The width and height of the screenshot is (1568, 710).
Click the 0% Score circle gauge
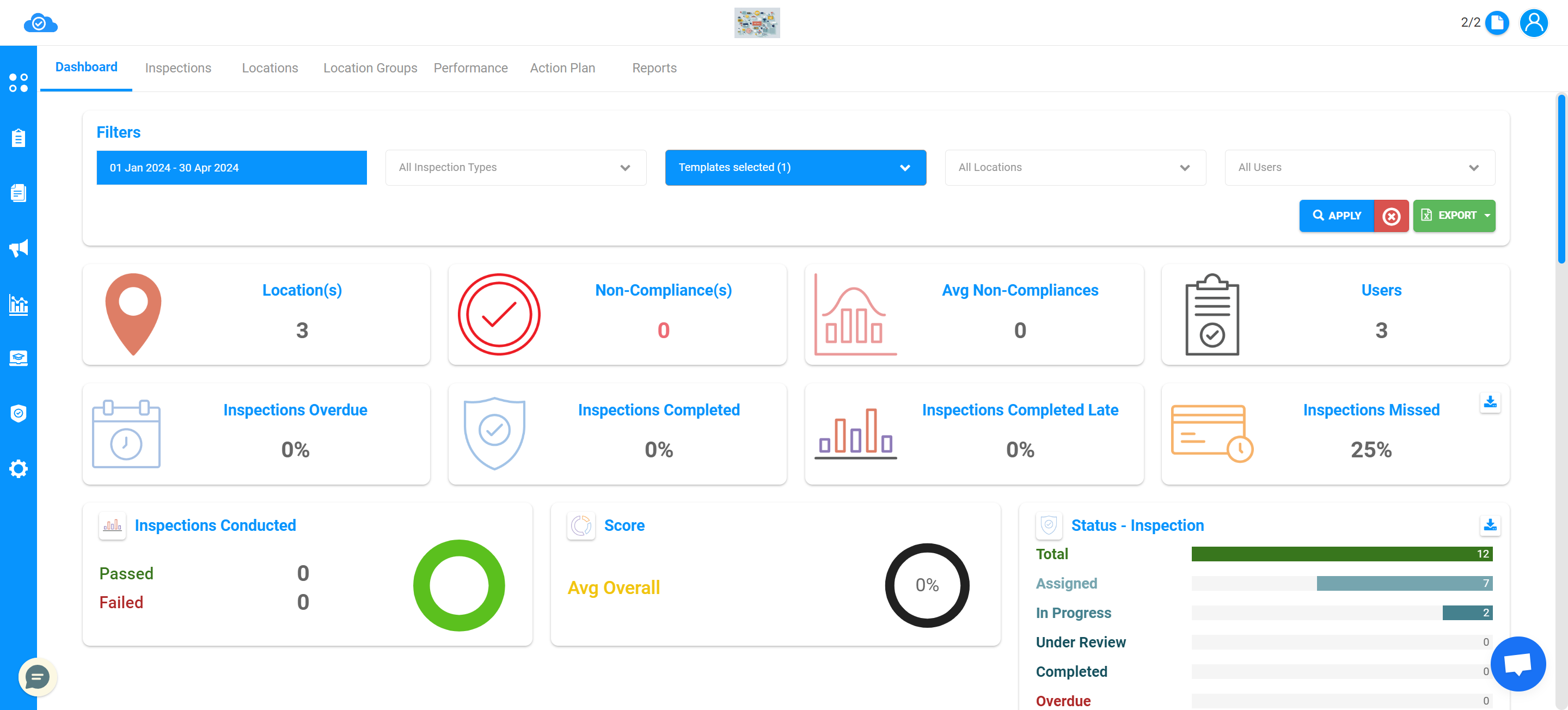point(927,585)
